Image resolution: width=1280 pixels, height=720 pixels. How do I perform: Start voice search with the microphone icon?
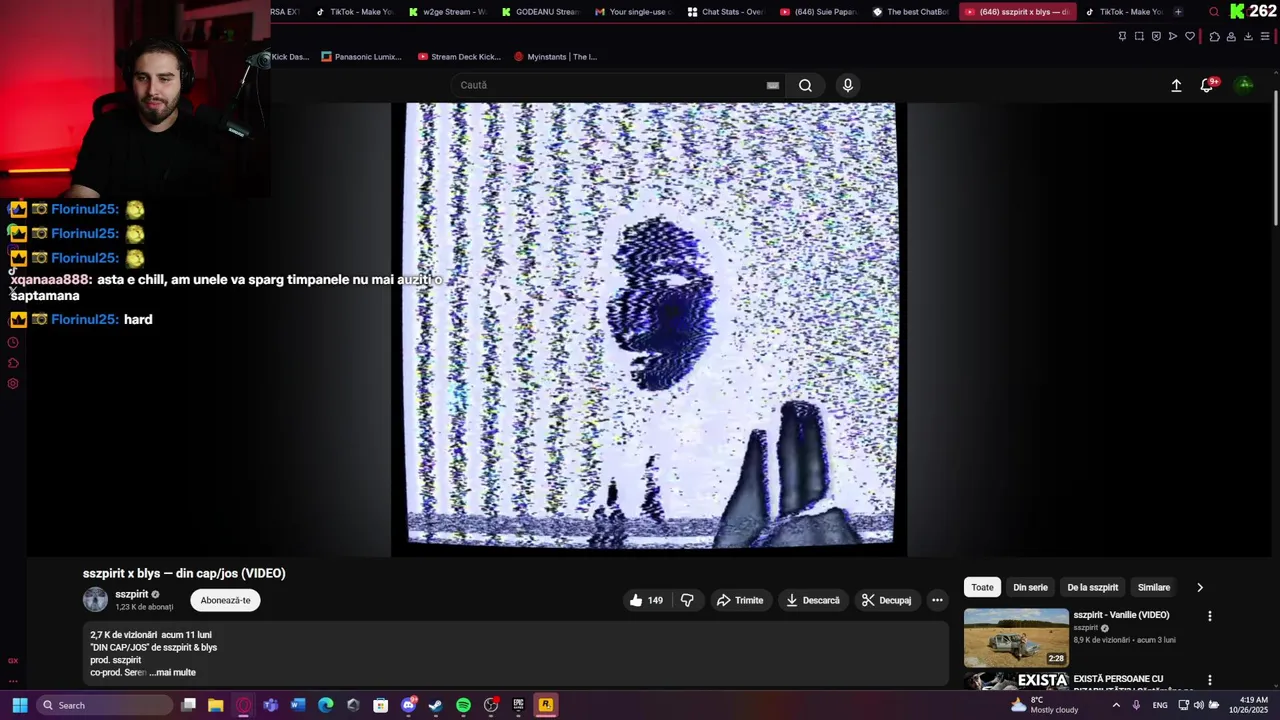[848, 85]
